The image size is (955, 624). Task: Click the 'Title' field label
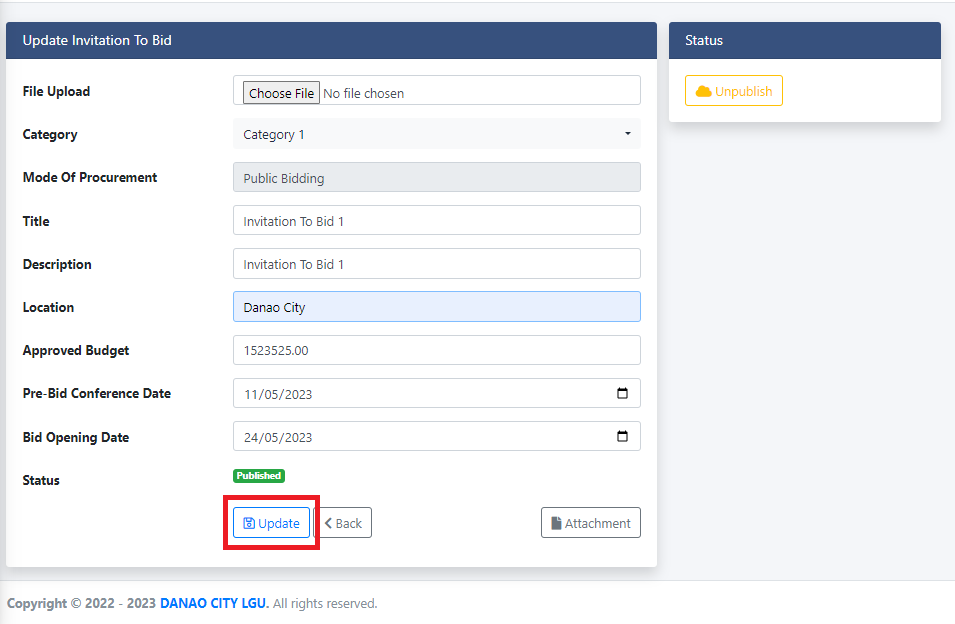click(x=36, y=221)
